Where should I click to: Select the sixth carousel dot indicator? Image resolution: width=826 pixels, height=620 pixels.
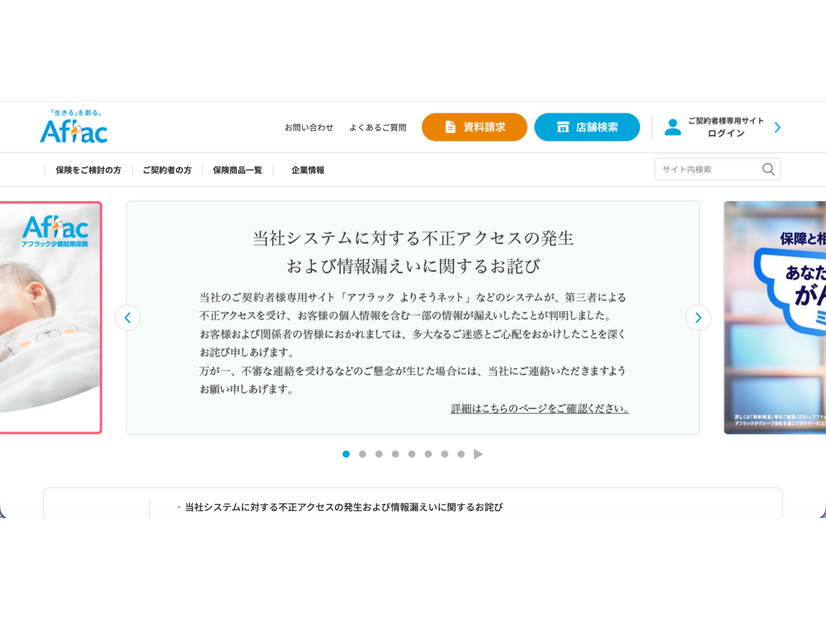[x=428, y=454]
